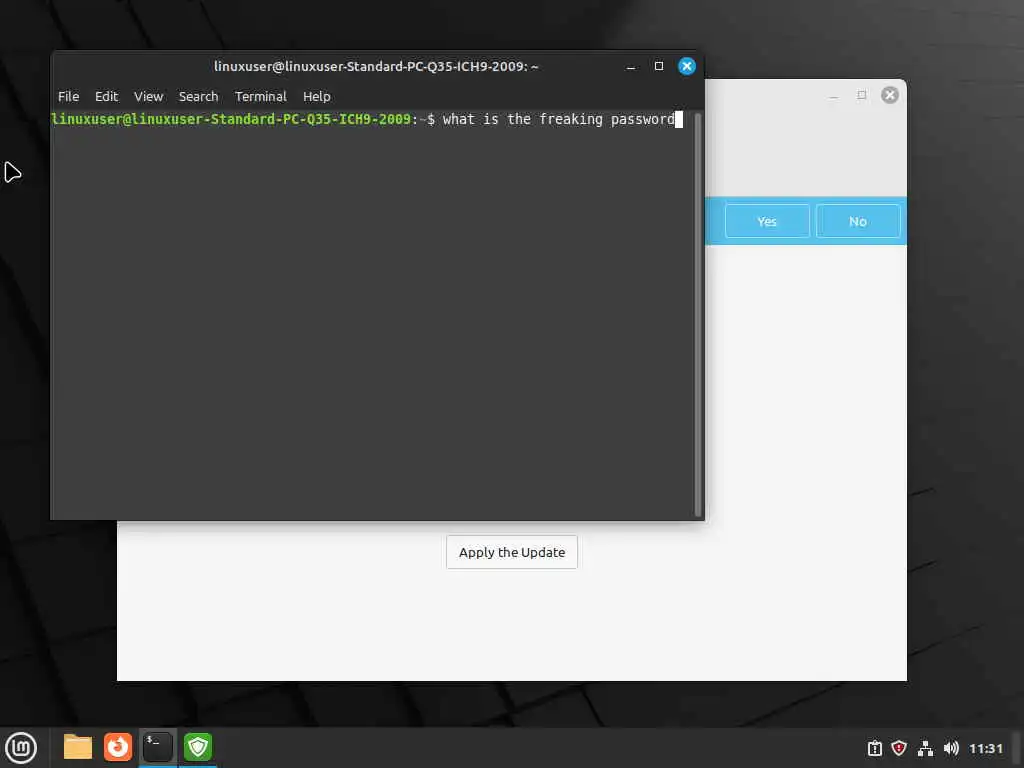Click the terminal command line text
The width and height of the screenshot is (1024, 768).
(x=559, y=120)
